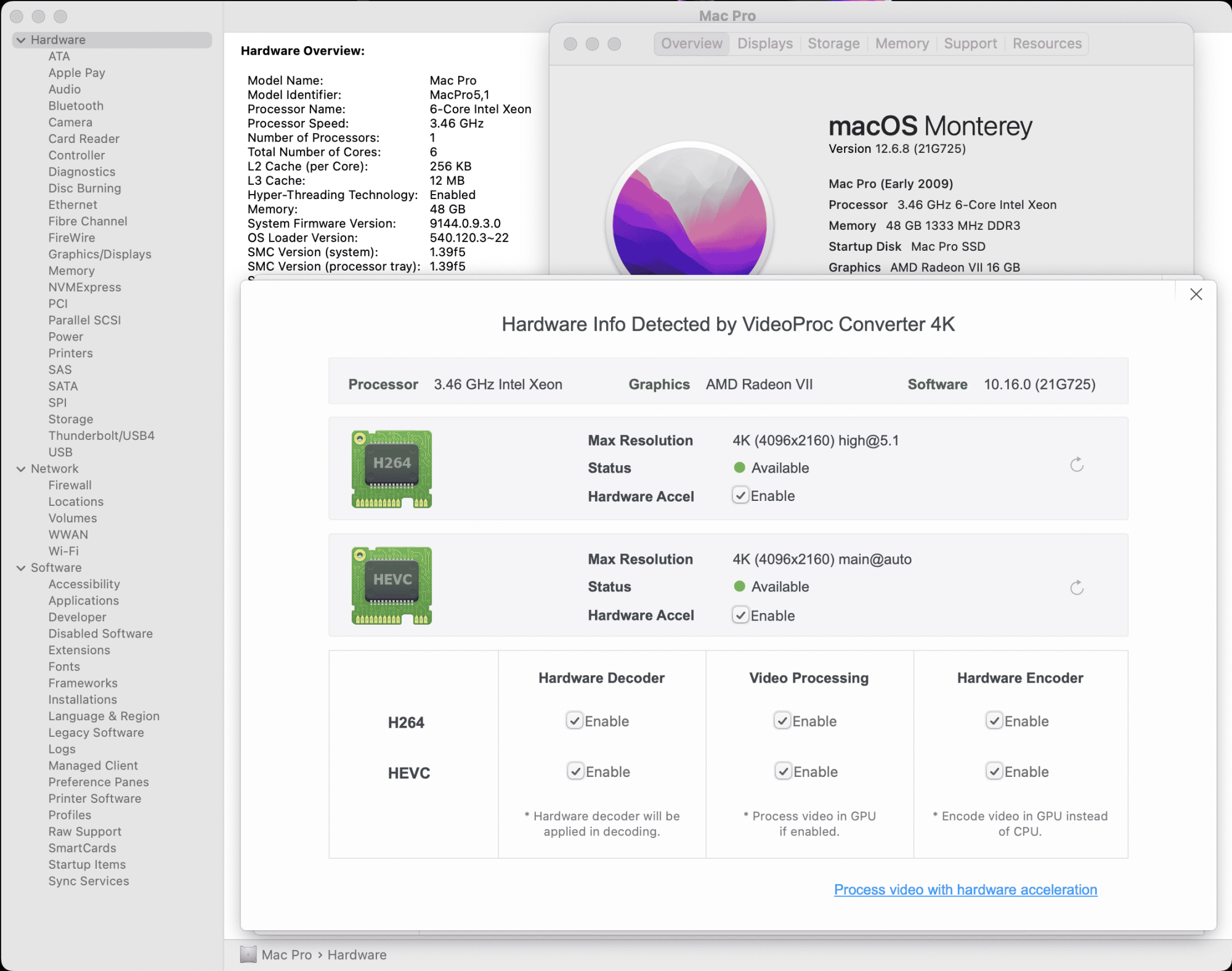Click Process video with hardware acceleration link
This screenshot has width=1232, height=971.
coord(966,890)
